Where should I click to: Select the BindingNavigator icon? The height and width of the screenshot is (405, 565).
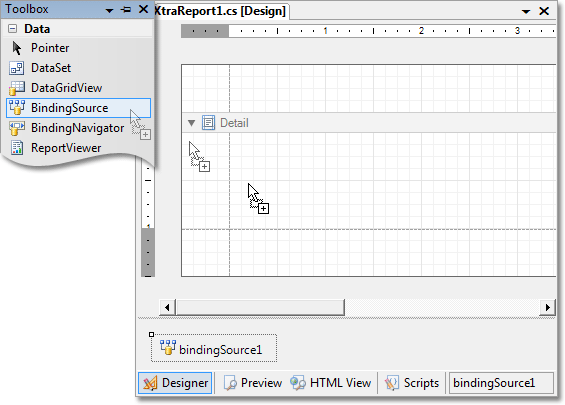(17, 128)
